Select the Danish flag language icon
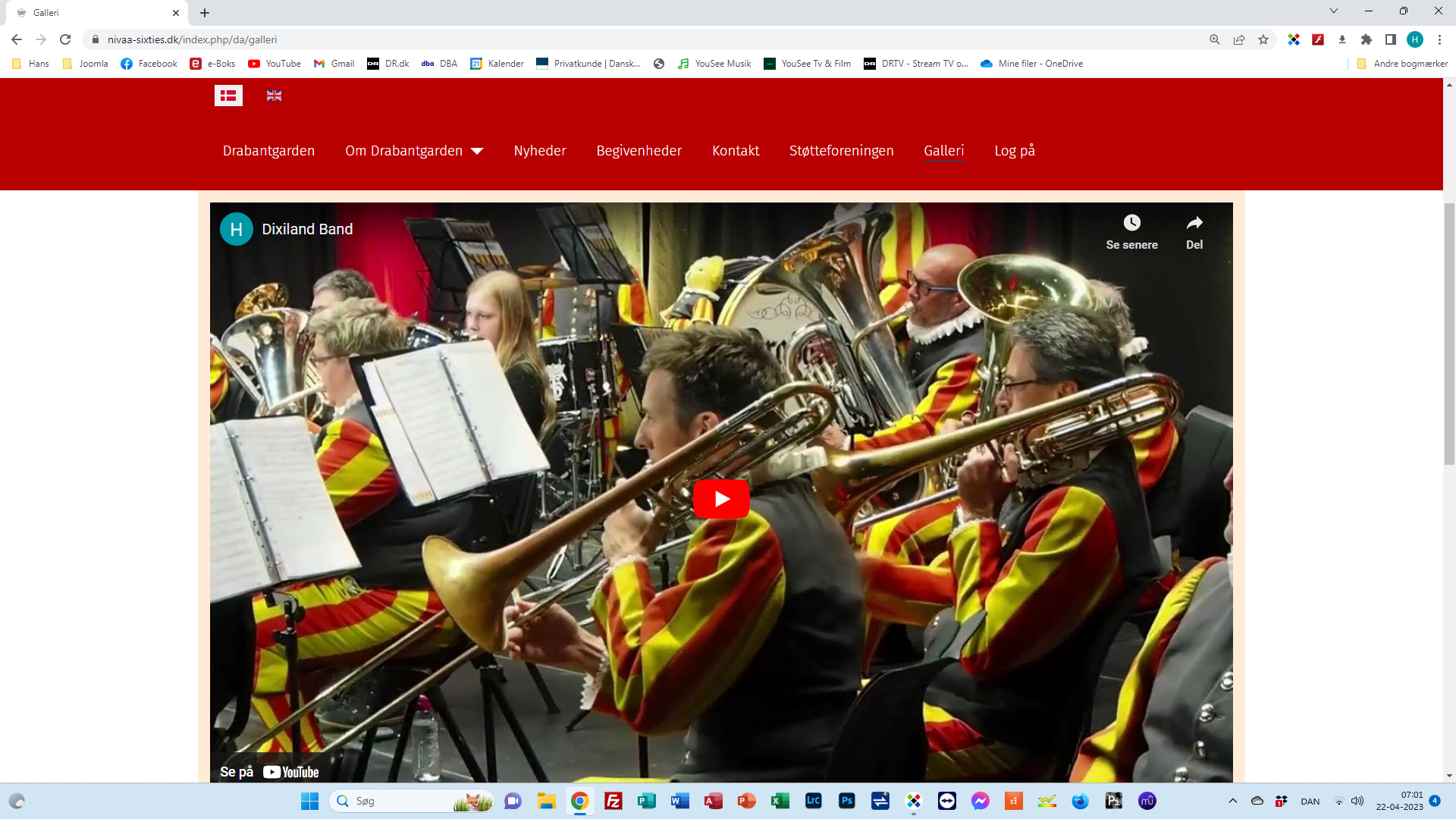Image resolution: width=1456 pixels, height=819 pixels. pos(228,96)
